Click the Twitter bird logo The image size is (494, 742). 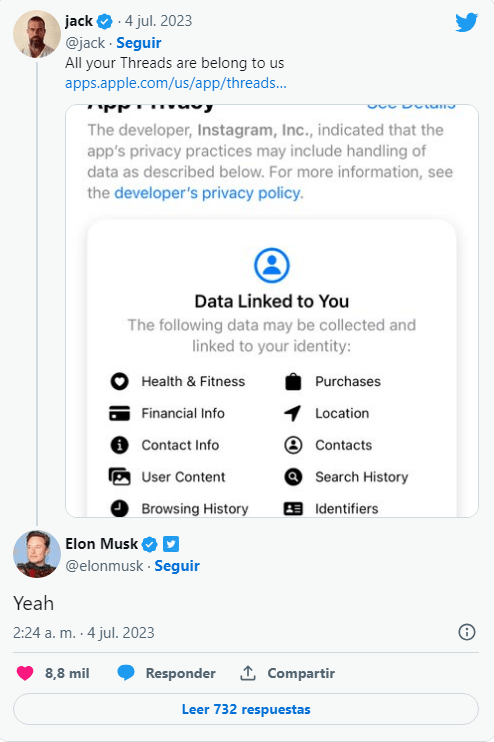[x=467, y=22]
